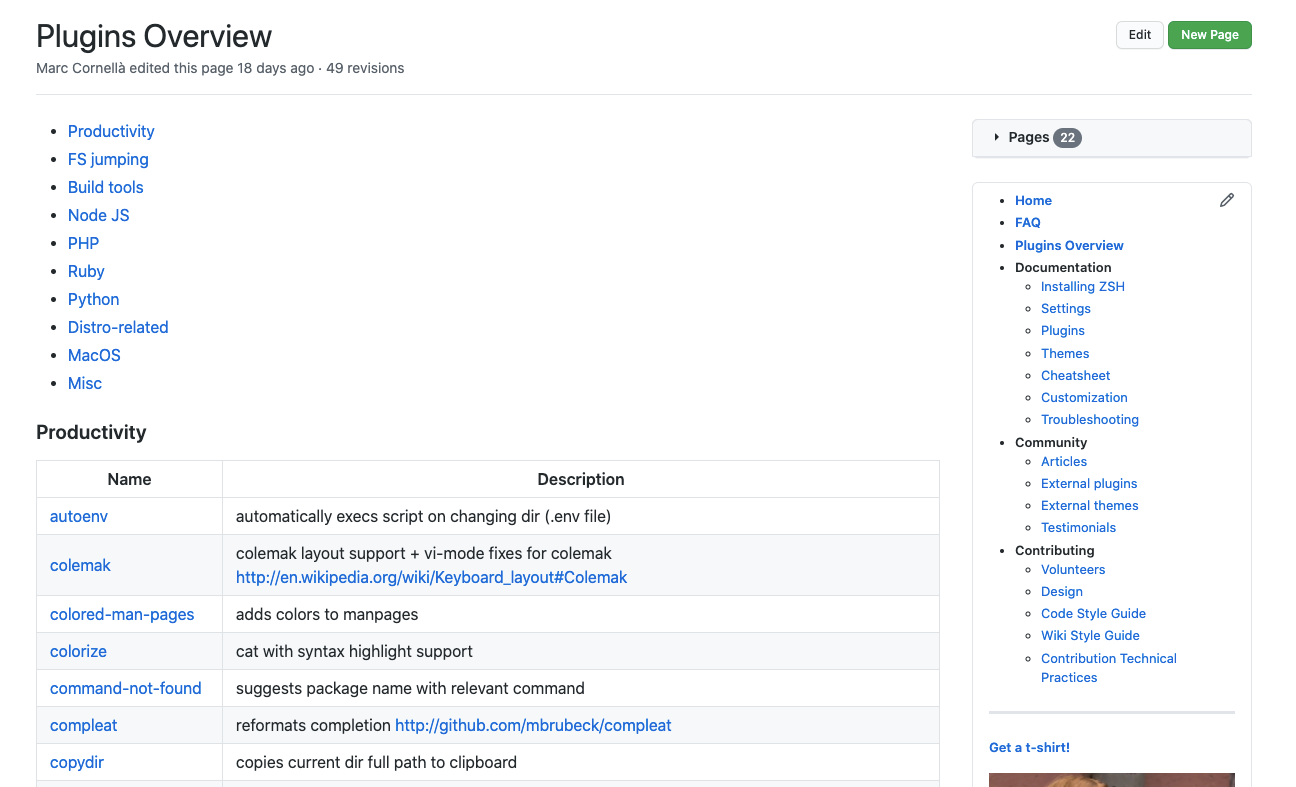Open the copydir plugin link
Image resolution: width=1296 pixels, height=787 pixels.
tap(77, 762)
